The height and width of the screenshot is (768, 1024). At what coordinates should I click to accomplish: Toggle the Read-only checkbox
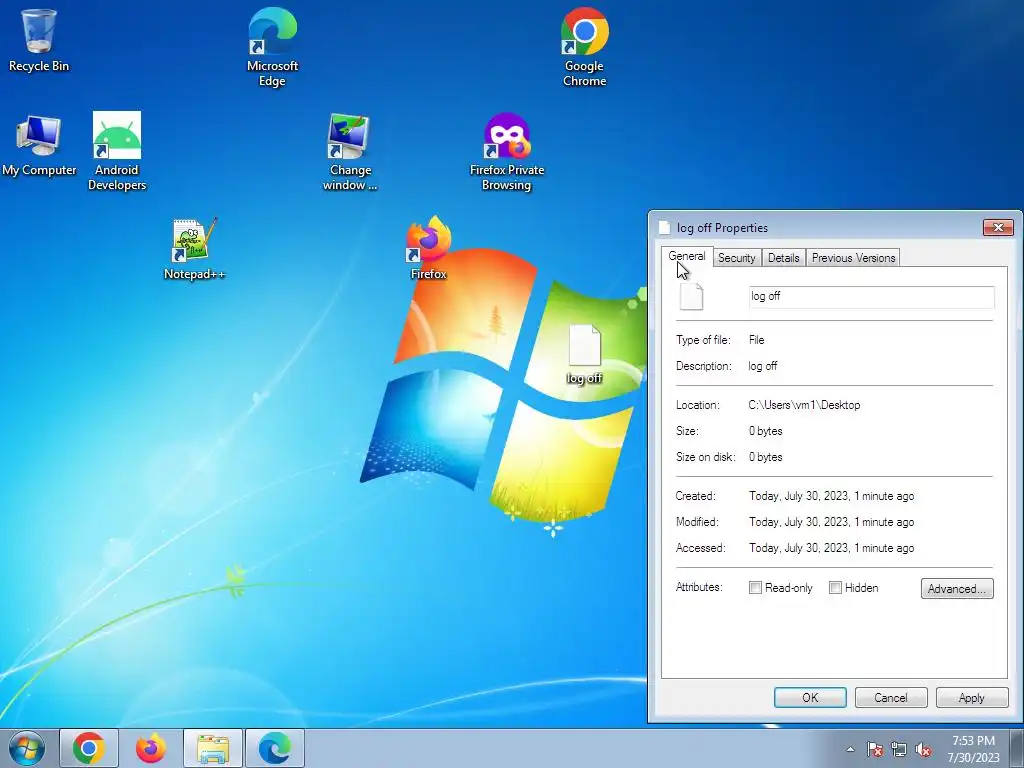click(x=756, y=588)
